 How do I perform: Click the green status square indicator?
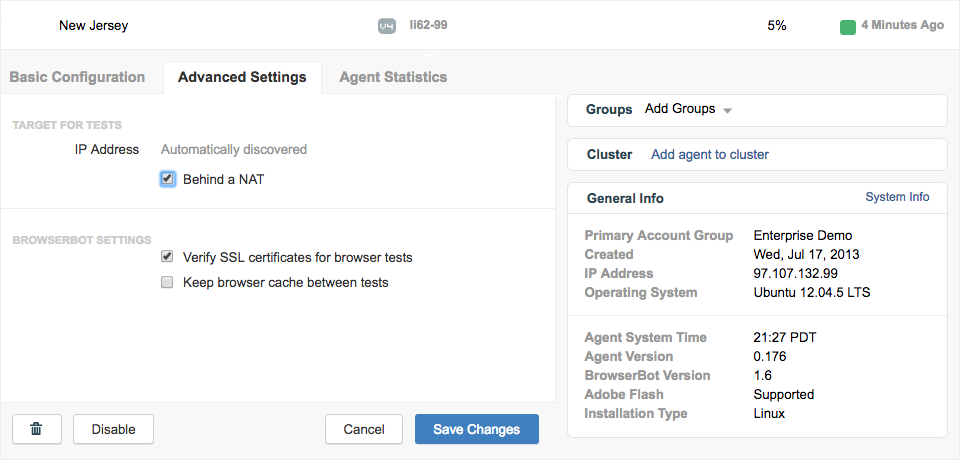(x=847, y=26)
